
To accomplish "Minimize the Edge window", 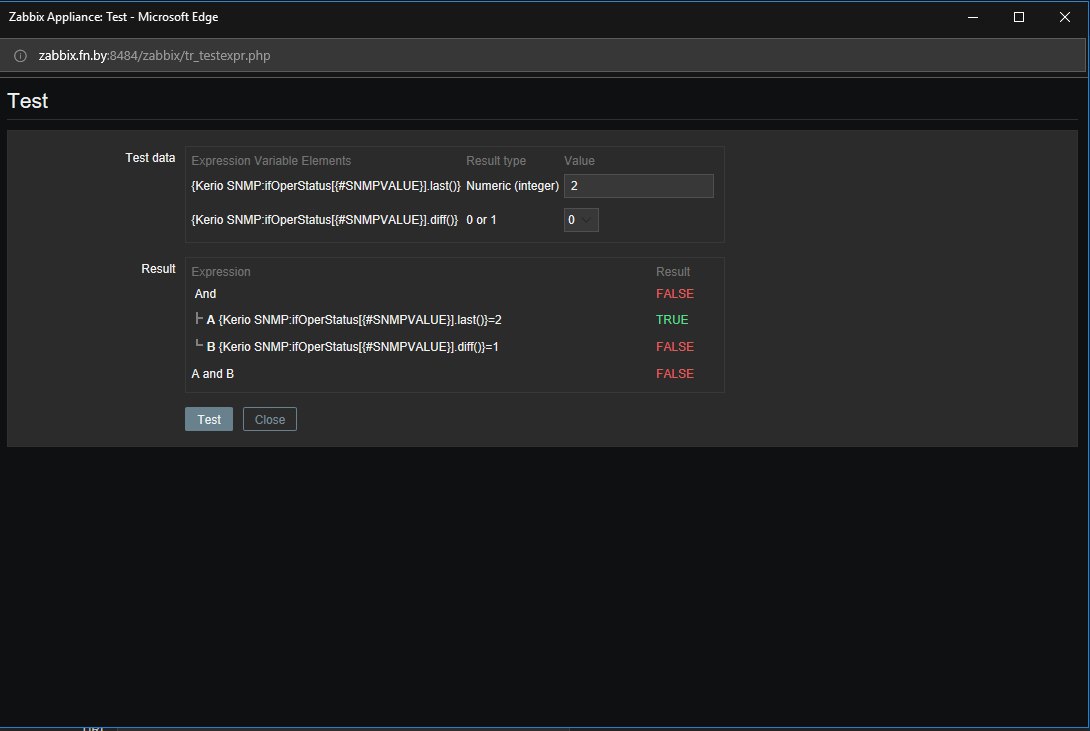I will tap(973, 17).
